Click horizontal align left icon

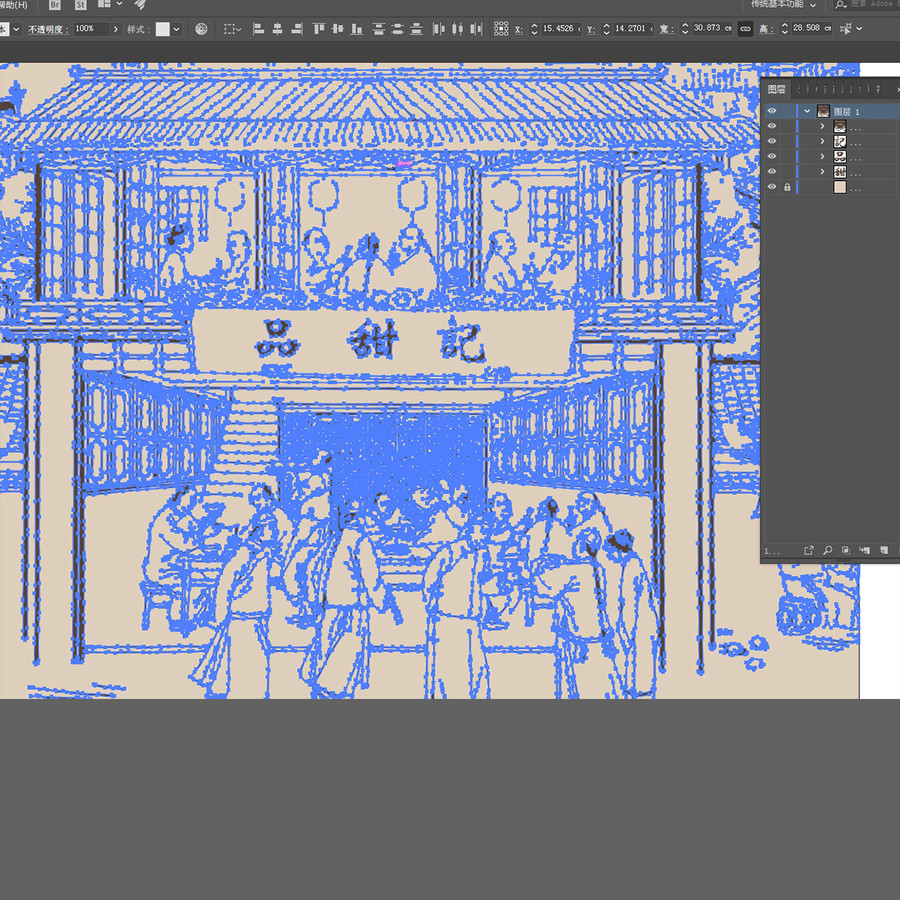(x=259, y=29)
